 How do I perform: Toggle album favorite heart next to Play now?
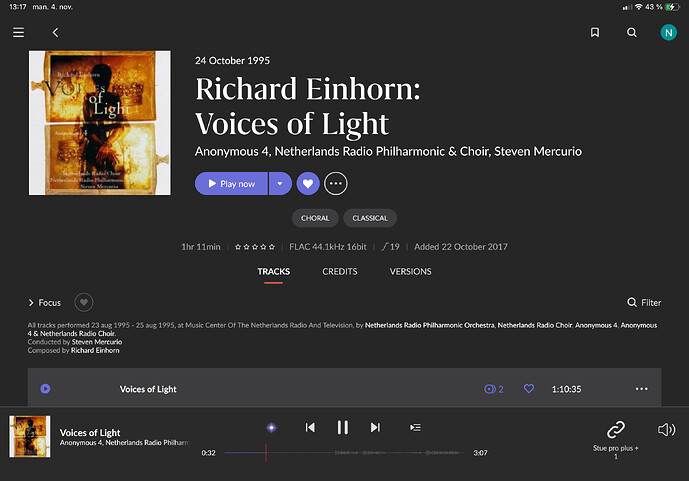307,183
